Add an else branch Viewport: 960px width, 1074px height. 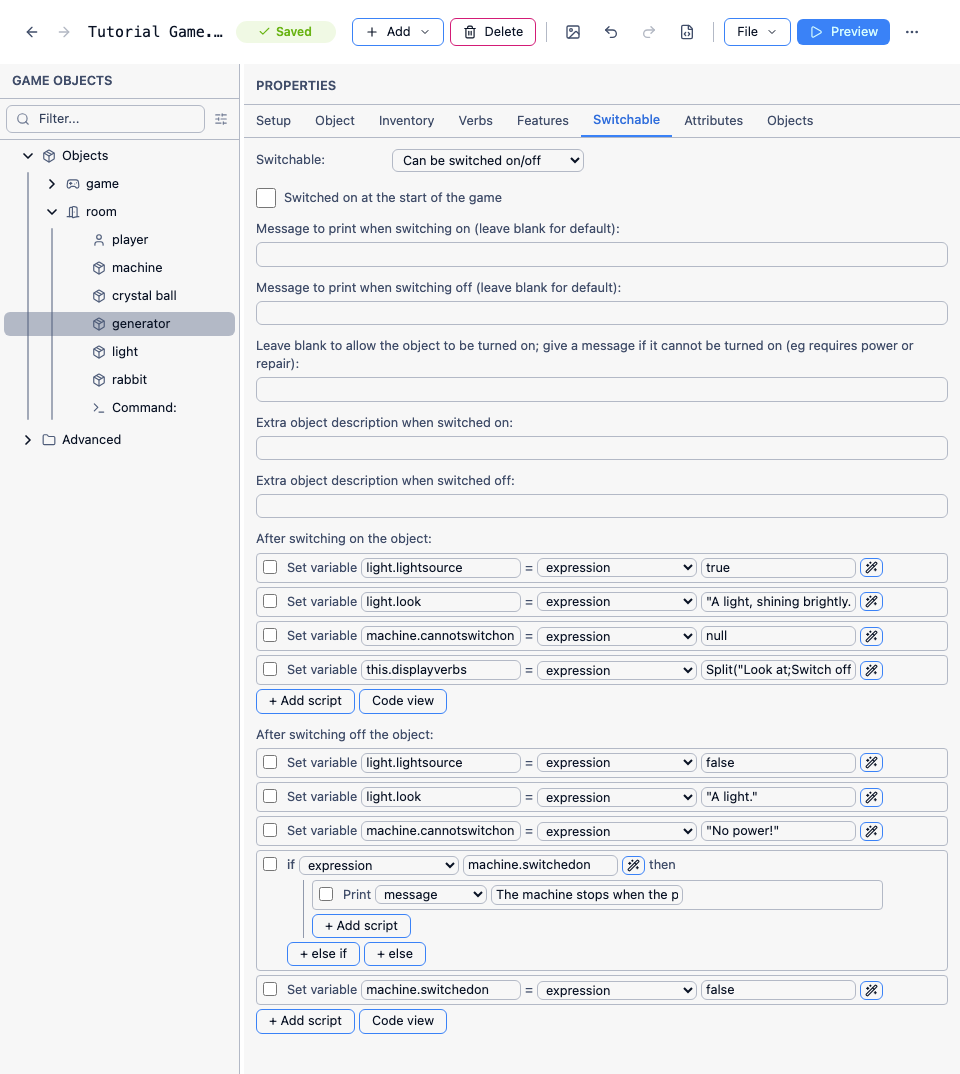click(395, 954)
